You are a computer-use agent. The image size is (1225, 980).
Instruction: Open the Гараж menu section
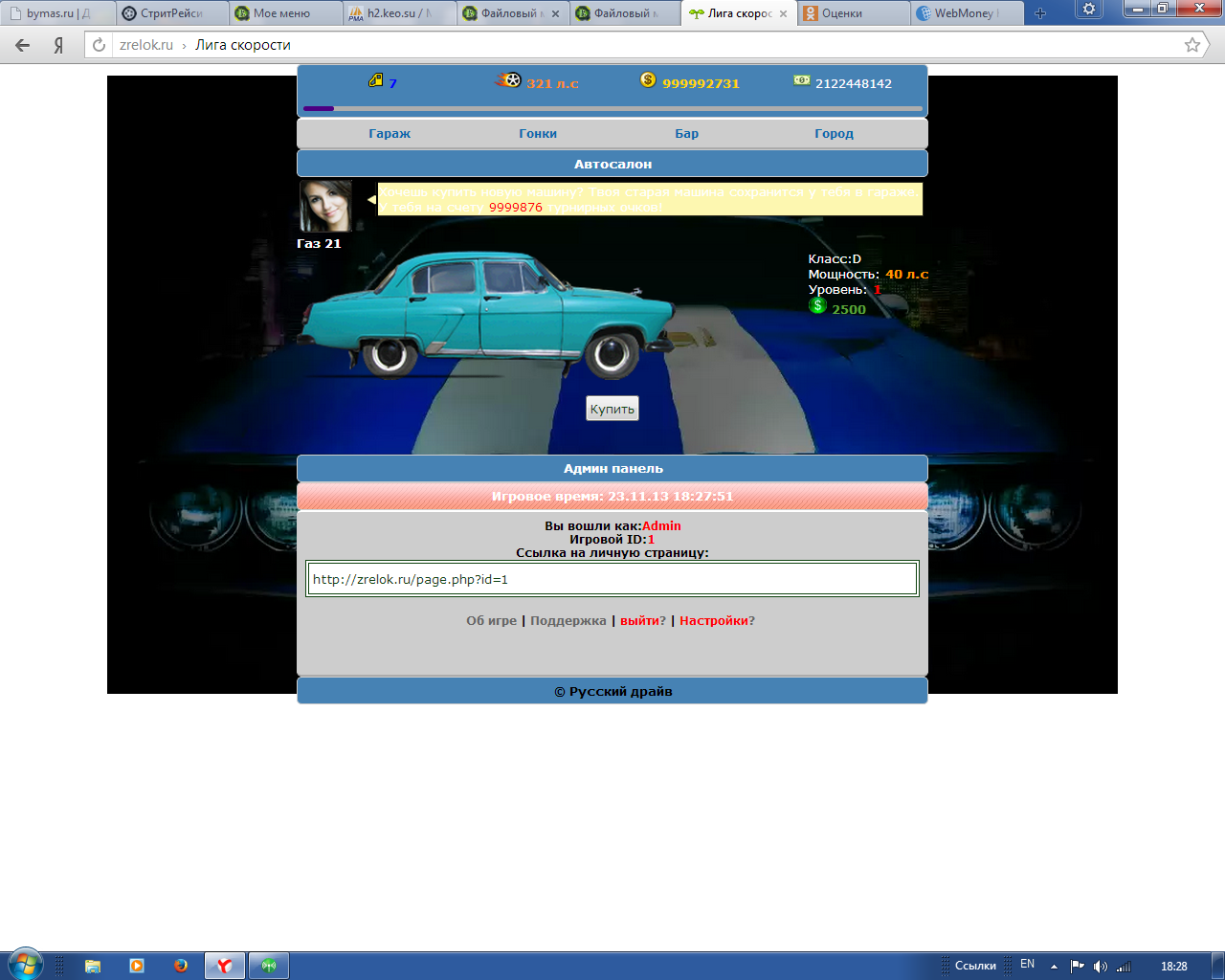(x=390, y=134)
